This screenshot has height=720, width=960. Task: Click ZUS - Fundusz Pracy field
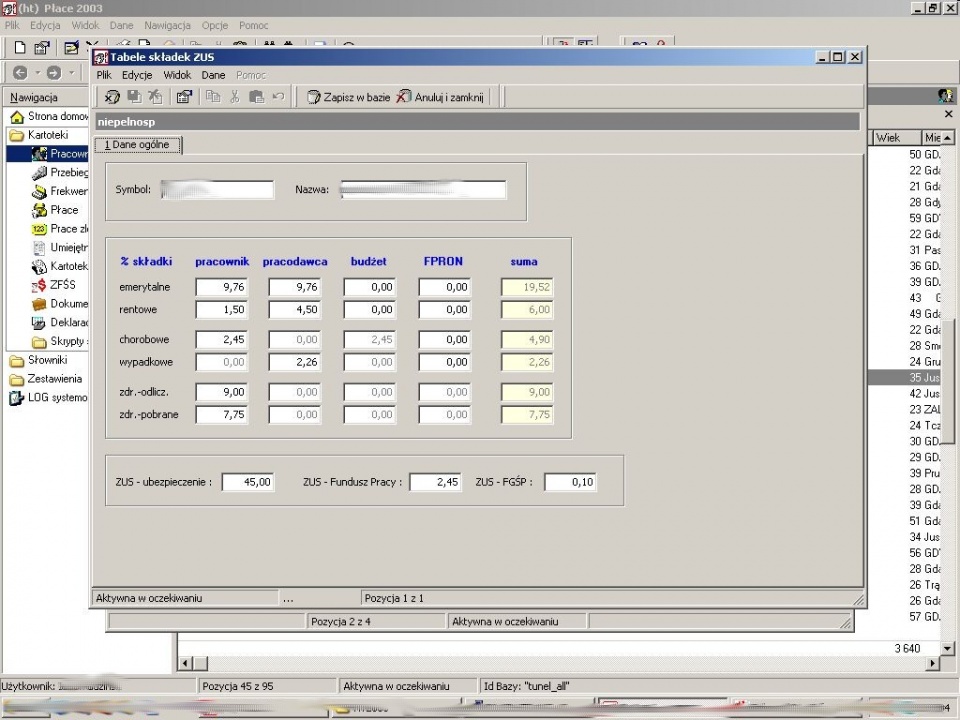[x=435, y=482]
